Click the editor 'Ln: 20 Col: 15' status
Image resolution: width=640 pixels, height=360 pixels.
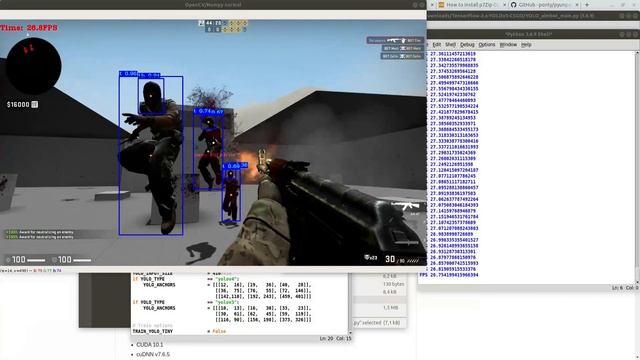pos(336,338)
